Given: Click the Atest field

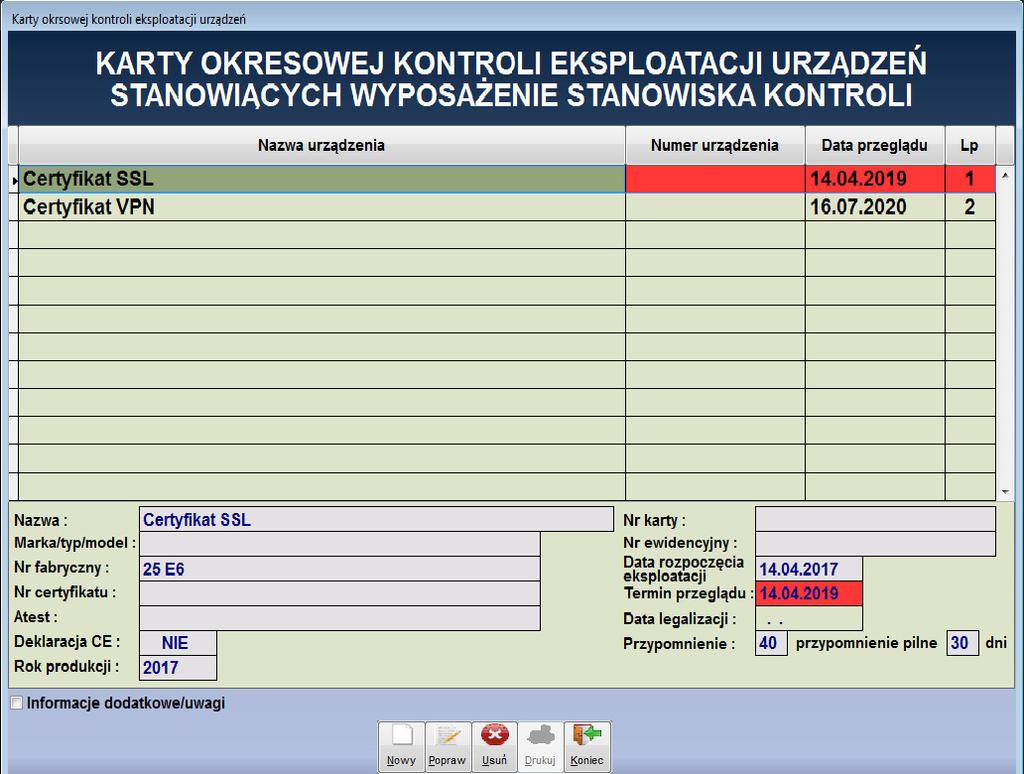Looking at the screenshot, I should [x=340, y=618].
